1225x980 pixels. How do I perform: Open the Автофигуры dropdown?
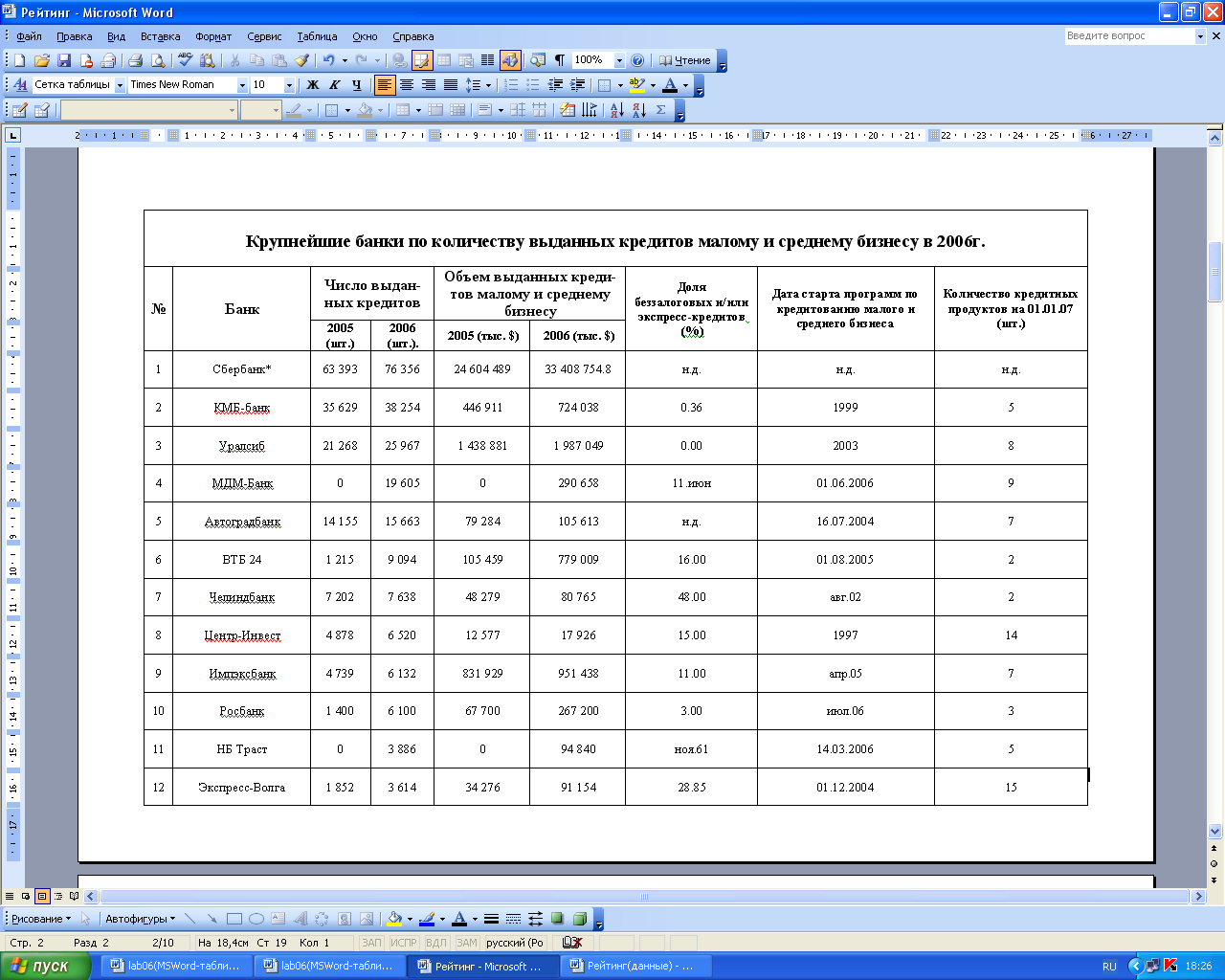click(x=140, y=919)
